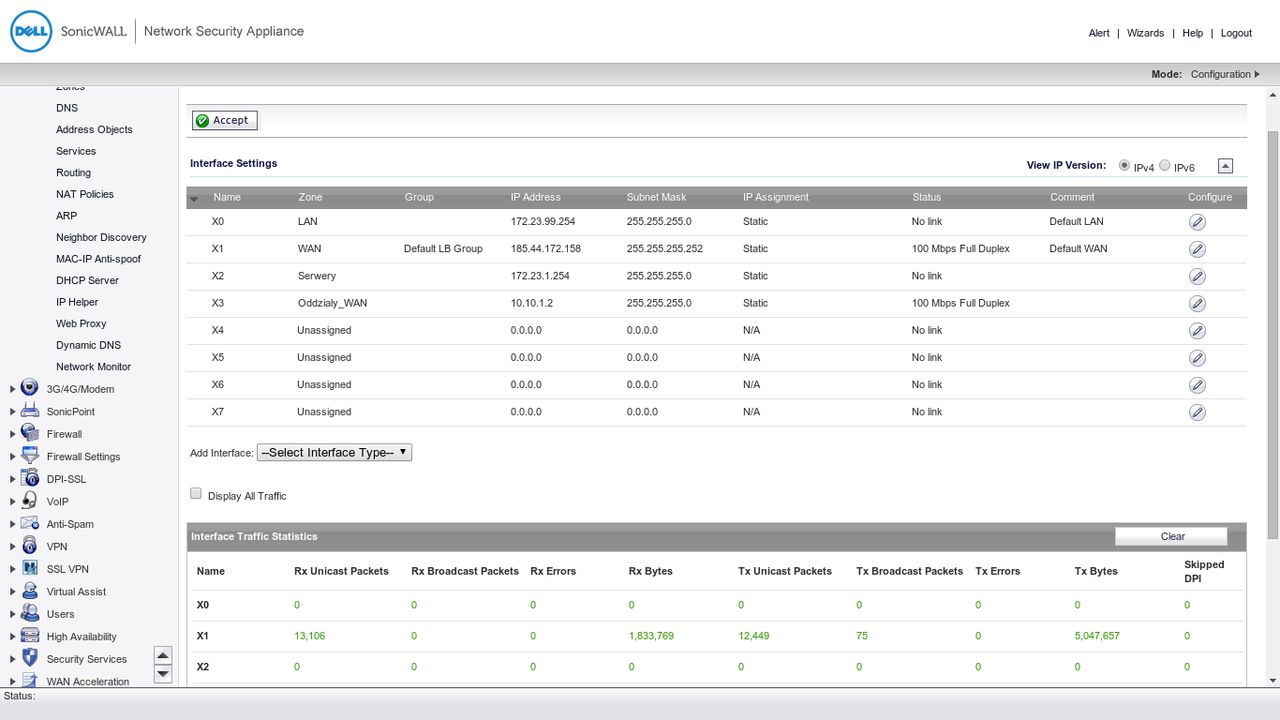Click IP address 185.44.172.158
The height and width of the screenshot is (720, 1280).
[x=545, y=248]
